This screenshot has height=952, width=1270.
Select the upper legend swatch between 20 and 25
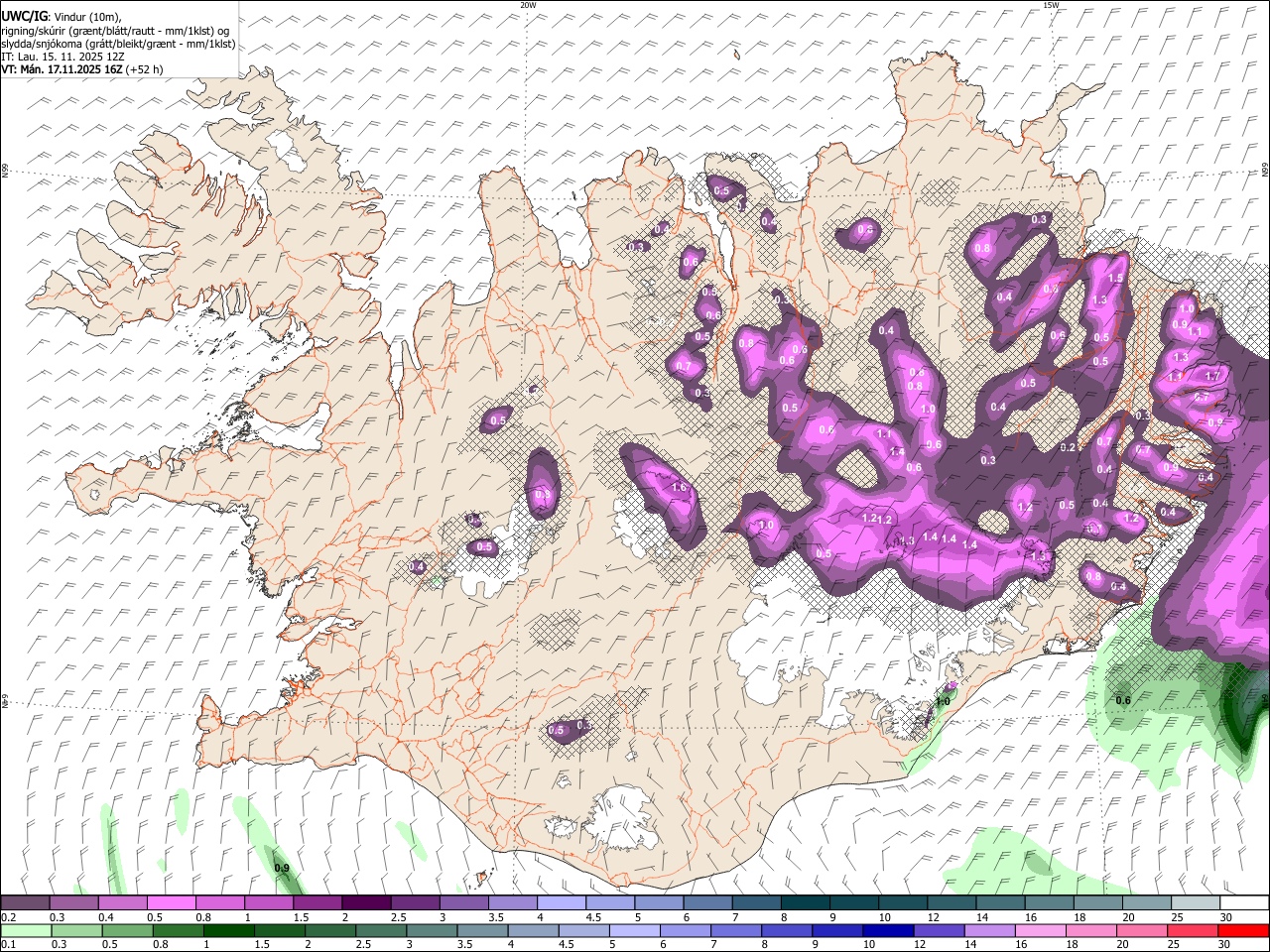[x=1148, y=903]
